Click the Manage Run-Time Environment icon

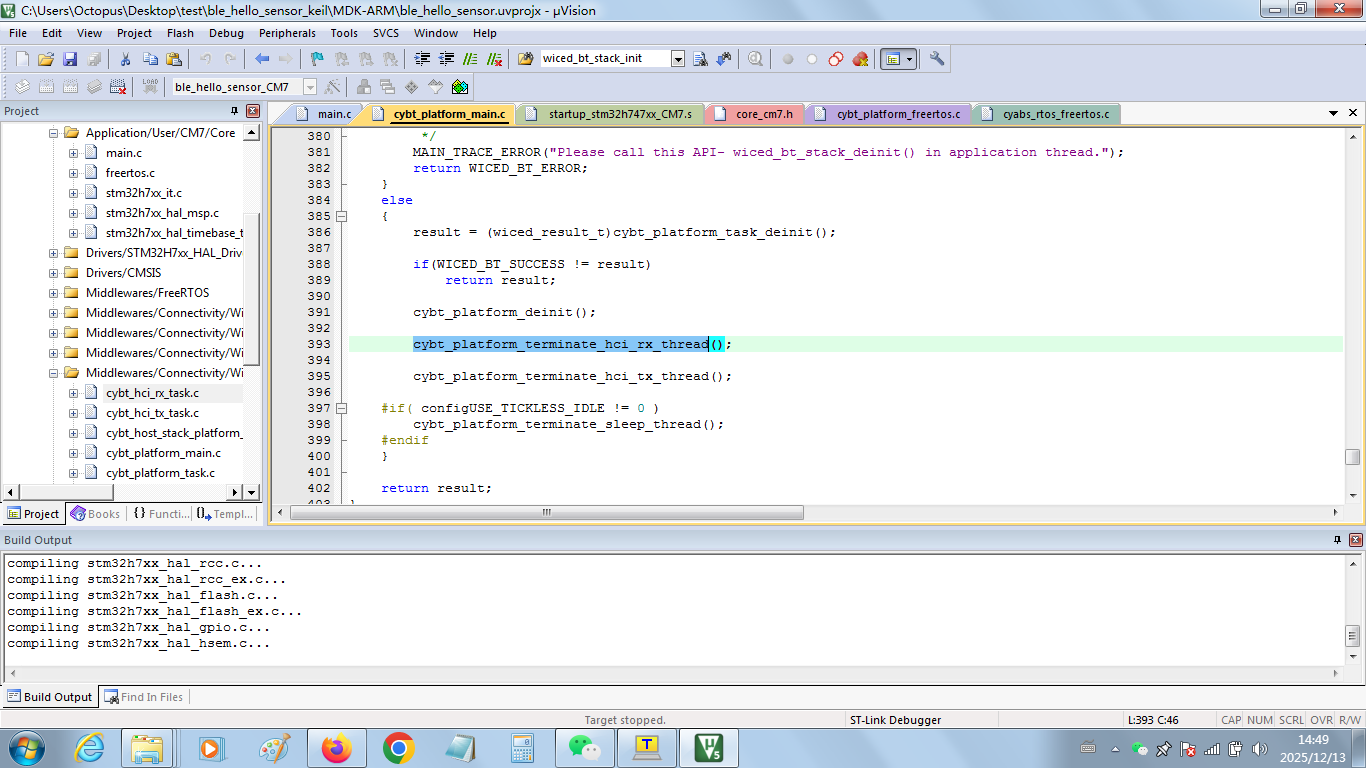(x=460, y=87)
